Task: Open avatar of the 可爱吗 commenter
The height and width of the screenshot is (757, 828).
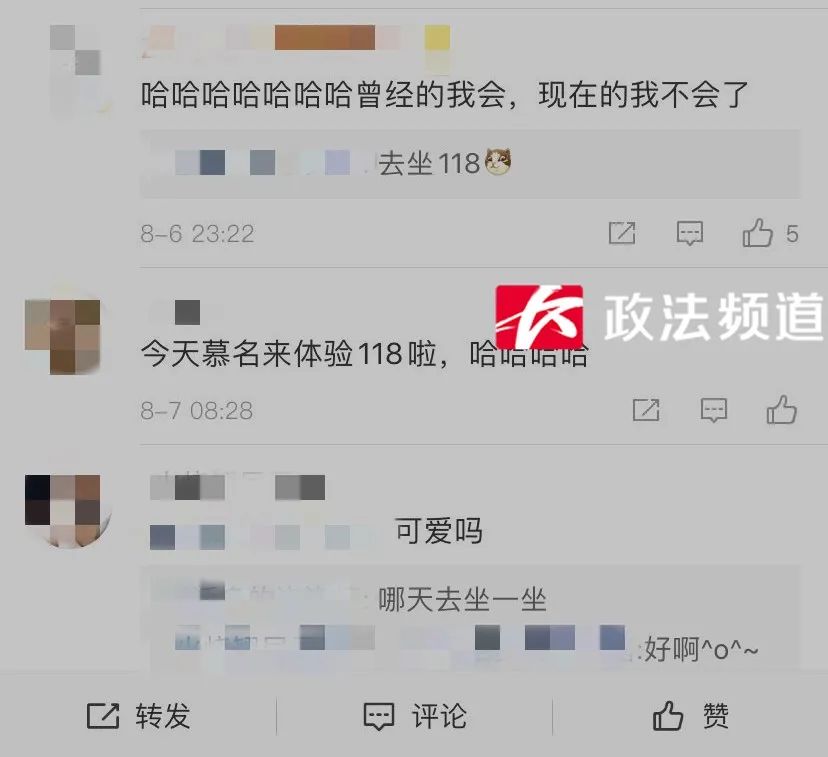Action: [66, 511]
